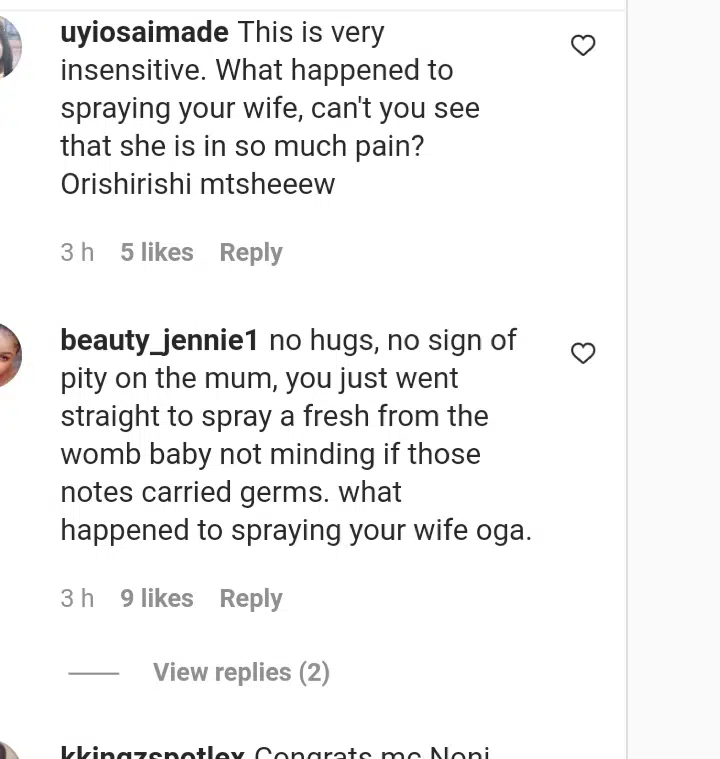Click the kkingzspotlex username
720x759 pixels.
[x=152, y=752]
